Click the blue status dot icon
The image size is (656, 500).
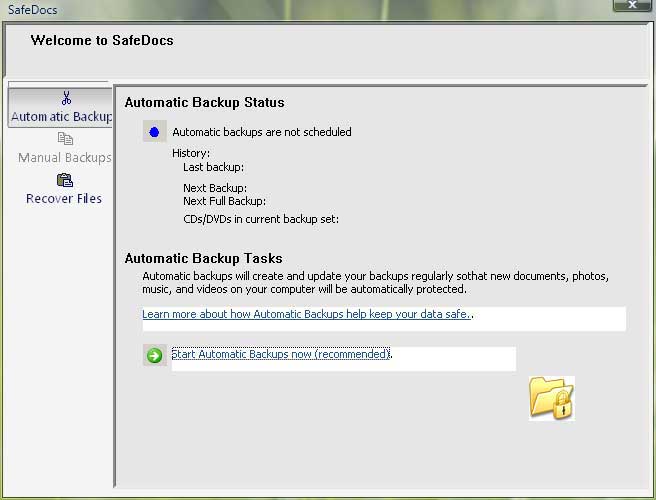point(154,132)
